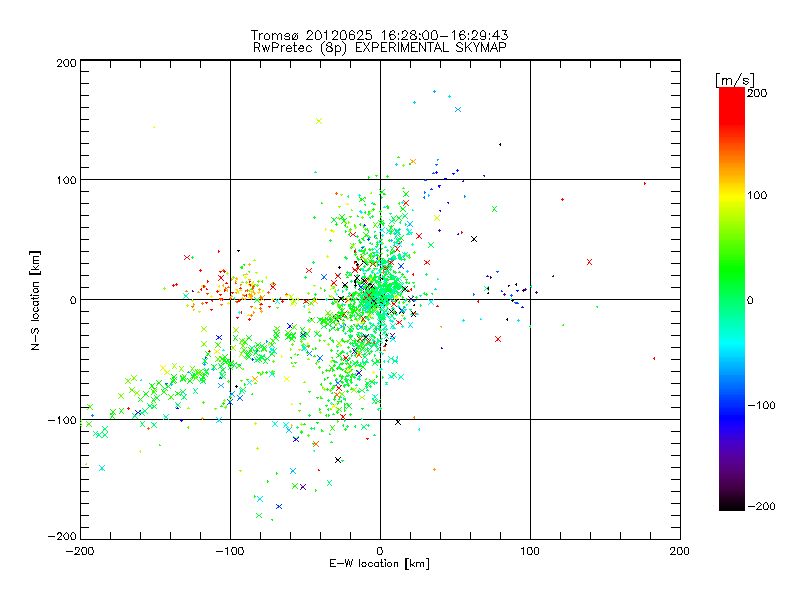This screenshot has height=600, width=800.
Task: Click the lone yellow-green X marker near 150 km north
Action: [x=319, y=121]
